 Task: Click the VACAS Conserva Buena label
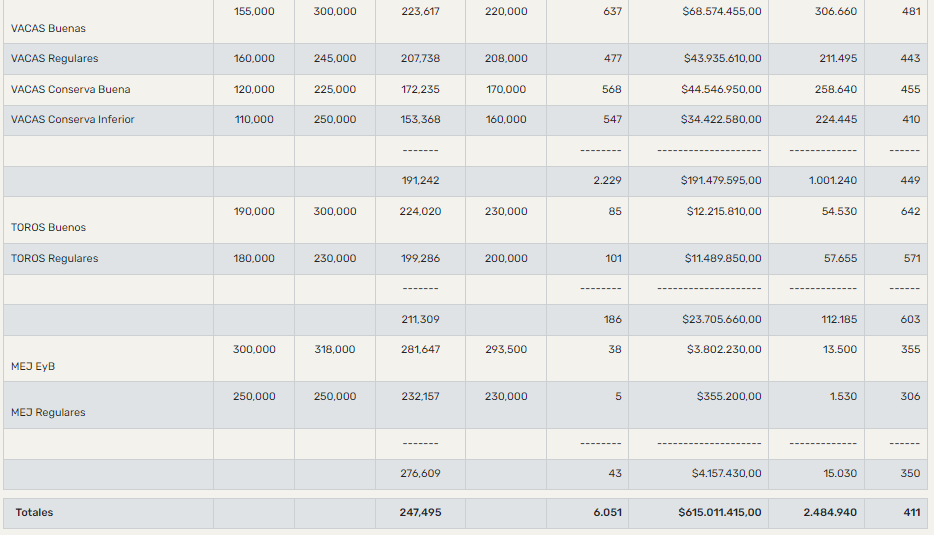click(x=70, y=89)
